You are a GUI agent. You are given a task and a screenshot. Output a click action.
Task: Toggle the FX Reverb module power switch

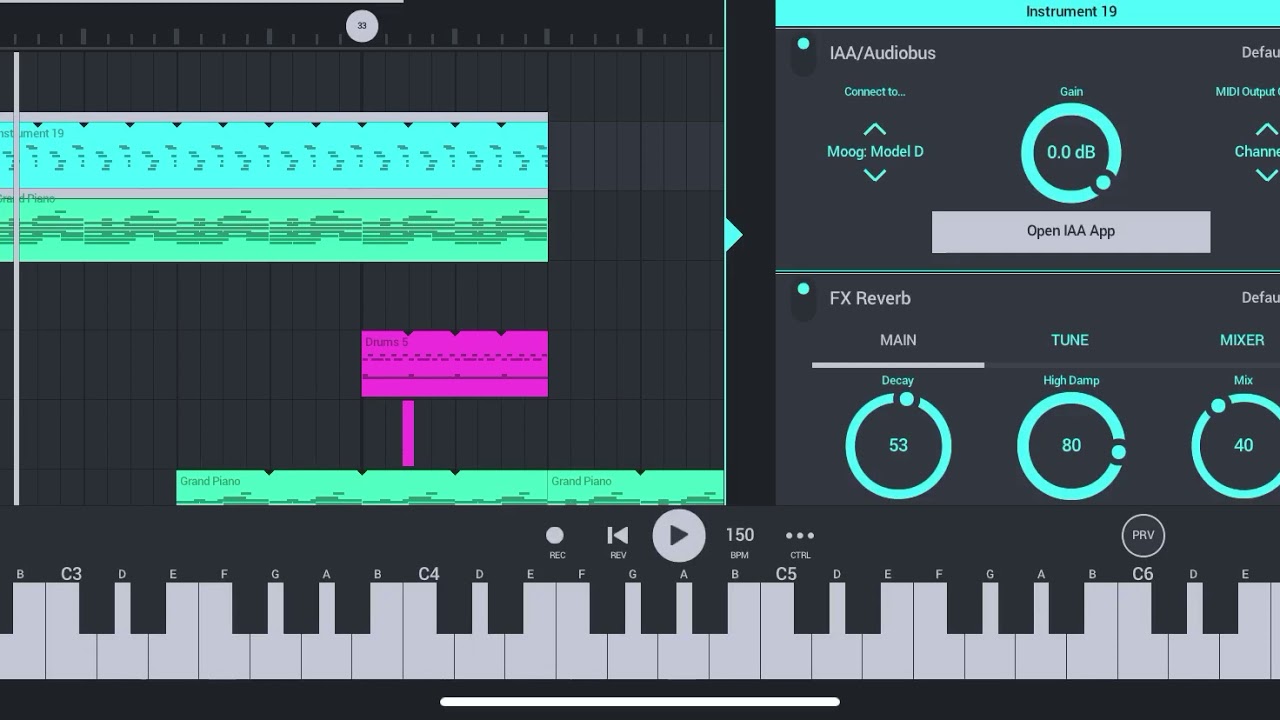coord(803,299)
